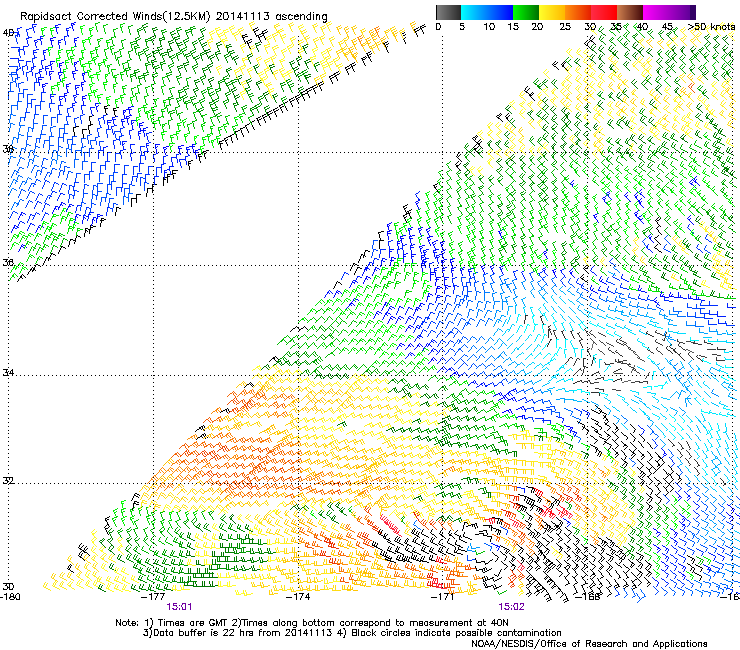Click the cyan-to-blue 5–15 knots legend segment
The width and height of the screenshot is (740, 650).
[487, 12]
